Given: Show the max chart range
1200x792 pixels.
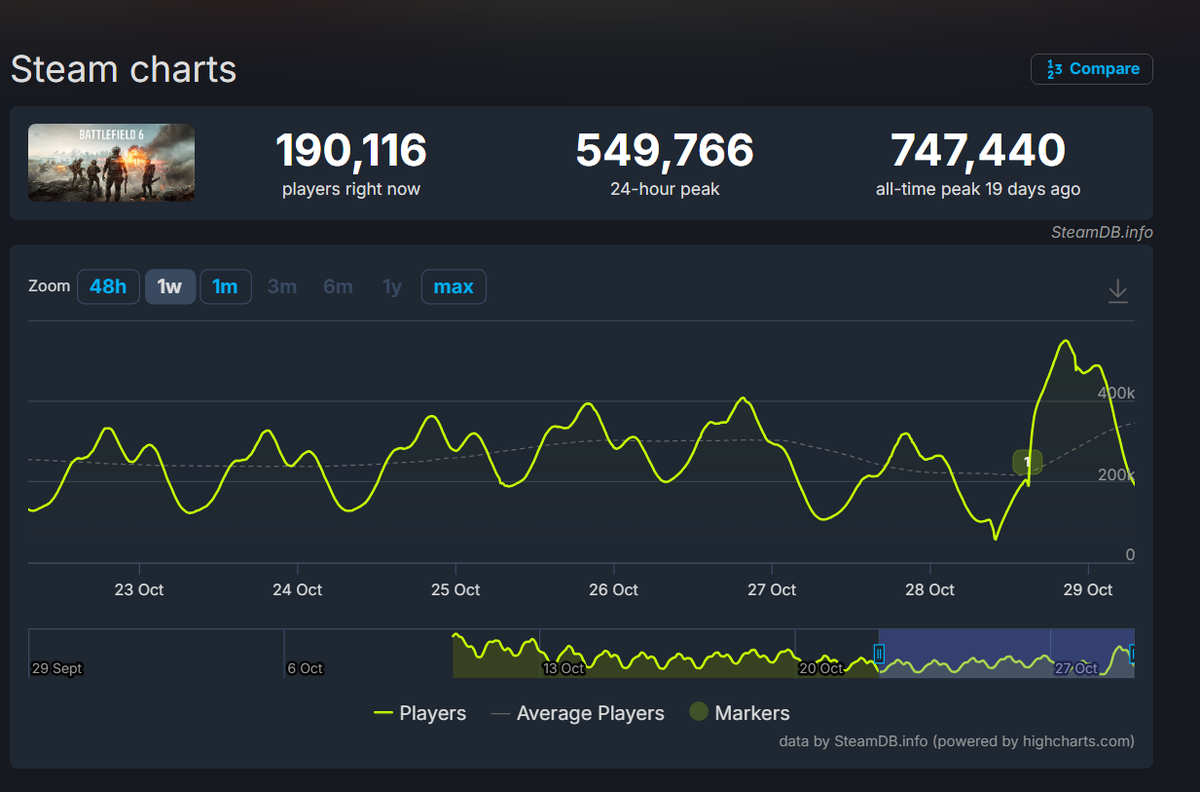Looking at the screenshot, I should coord(454,287).
